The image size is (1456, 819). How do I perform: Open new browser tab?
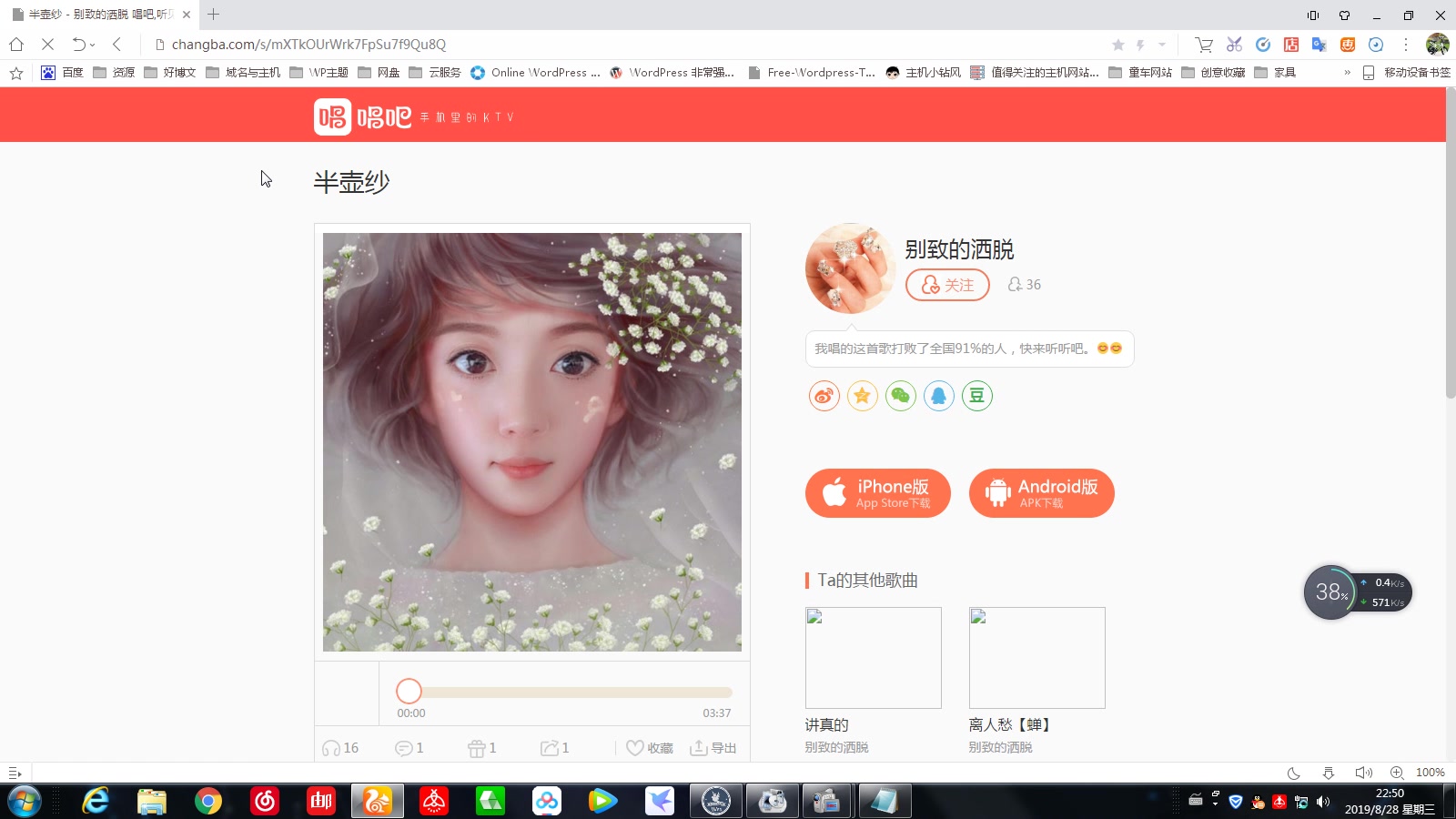tap(213, 15)
